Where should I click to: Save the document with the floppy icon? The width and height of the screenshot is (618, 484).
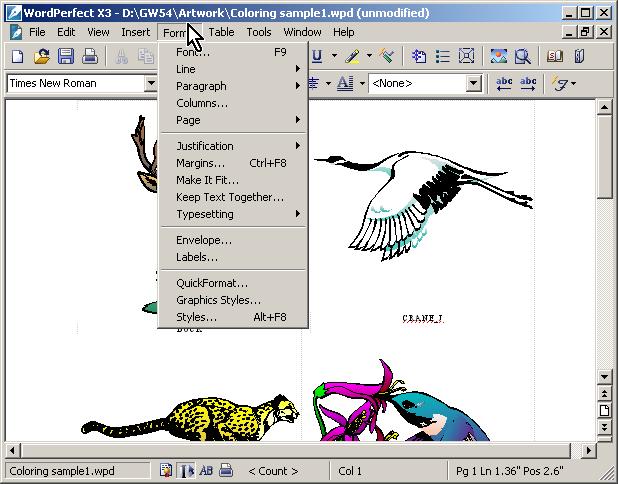coord(66,56)
